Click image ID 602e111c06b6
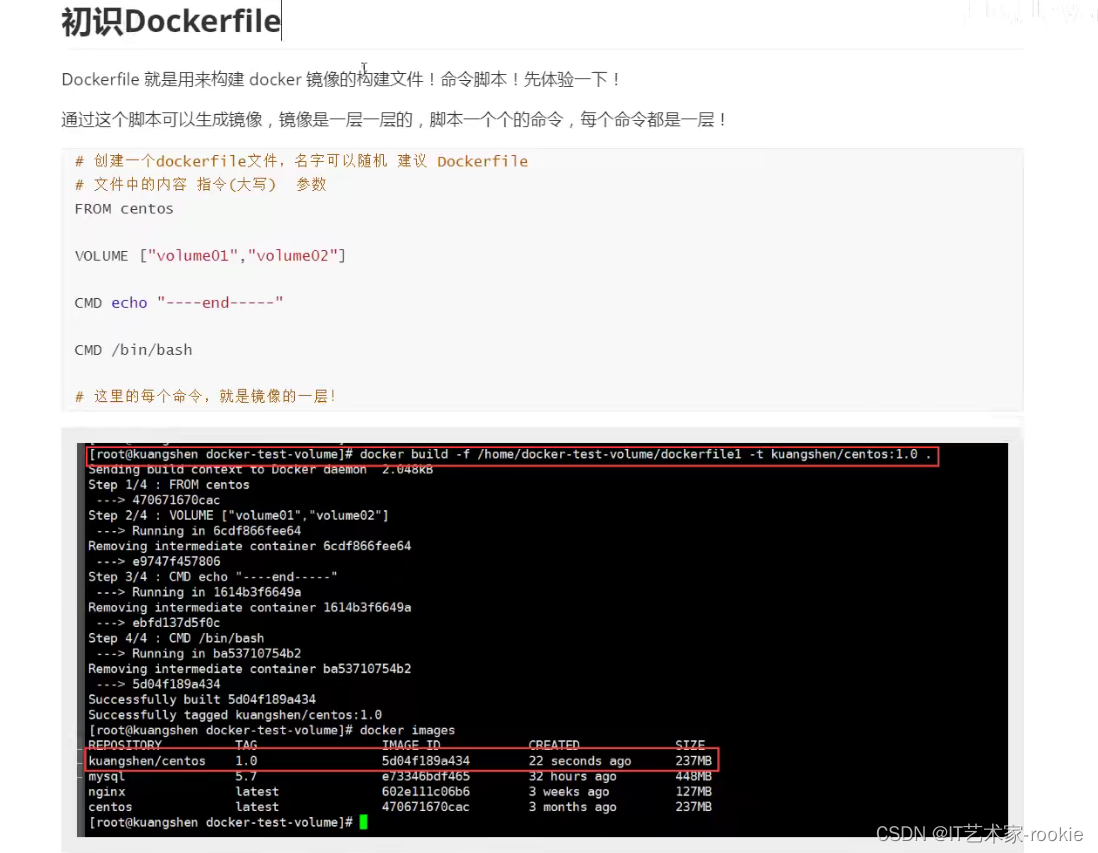 426,792
